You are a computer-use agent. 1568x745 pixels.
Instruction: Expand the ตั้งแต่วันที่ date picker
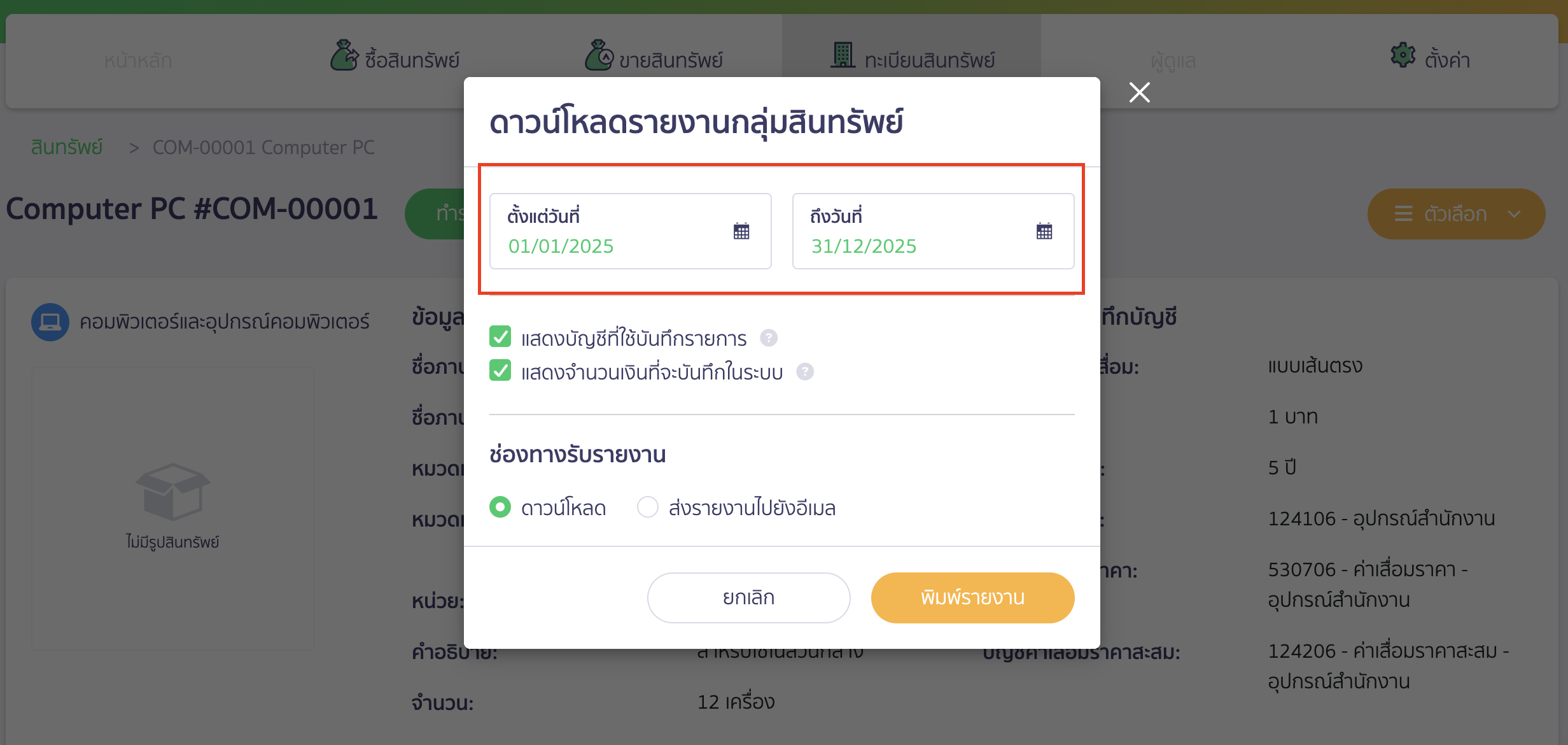click(630, 231)
